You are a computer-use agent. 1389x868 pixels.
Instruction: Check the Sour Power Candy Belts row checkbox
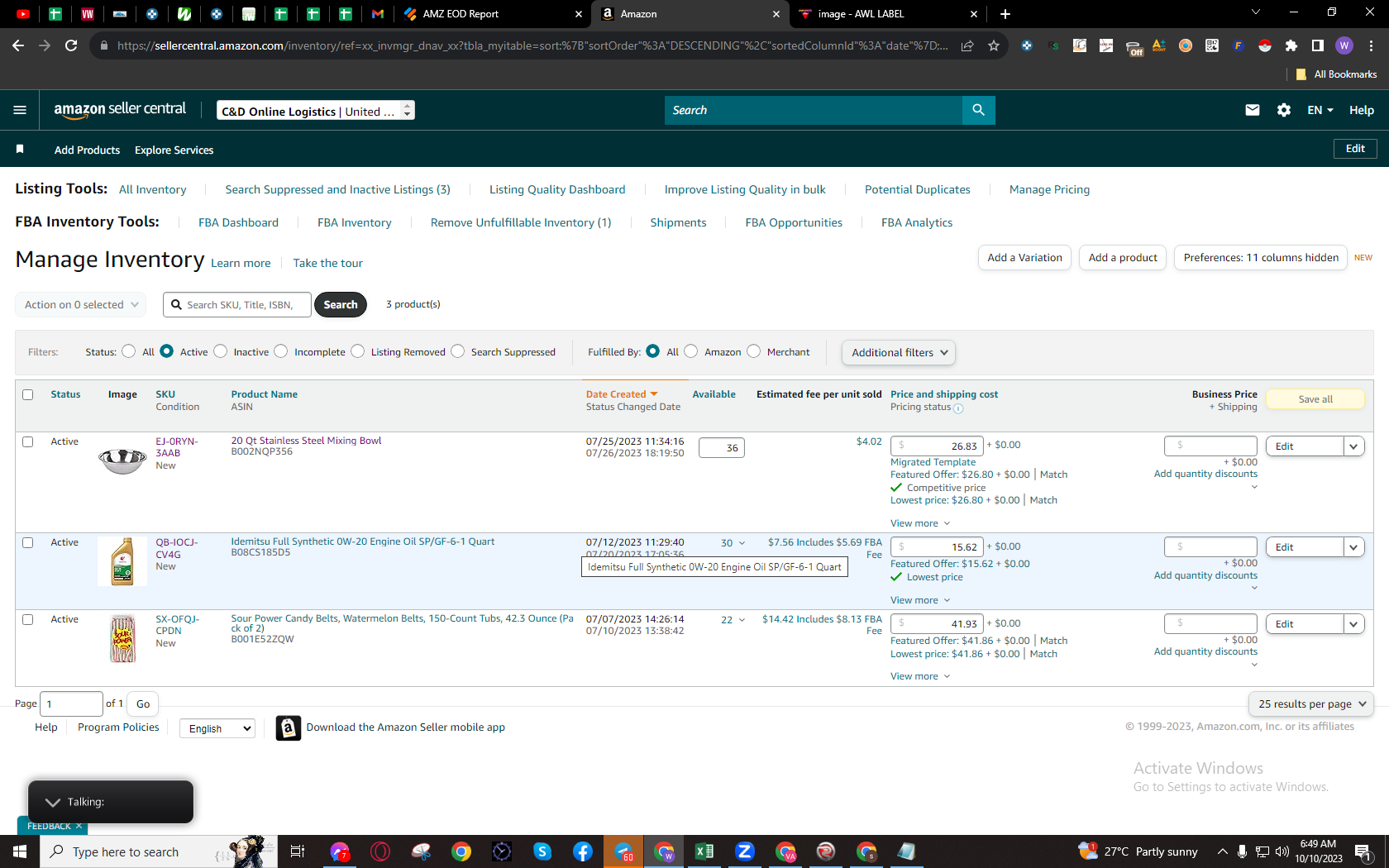point(28,620)
